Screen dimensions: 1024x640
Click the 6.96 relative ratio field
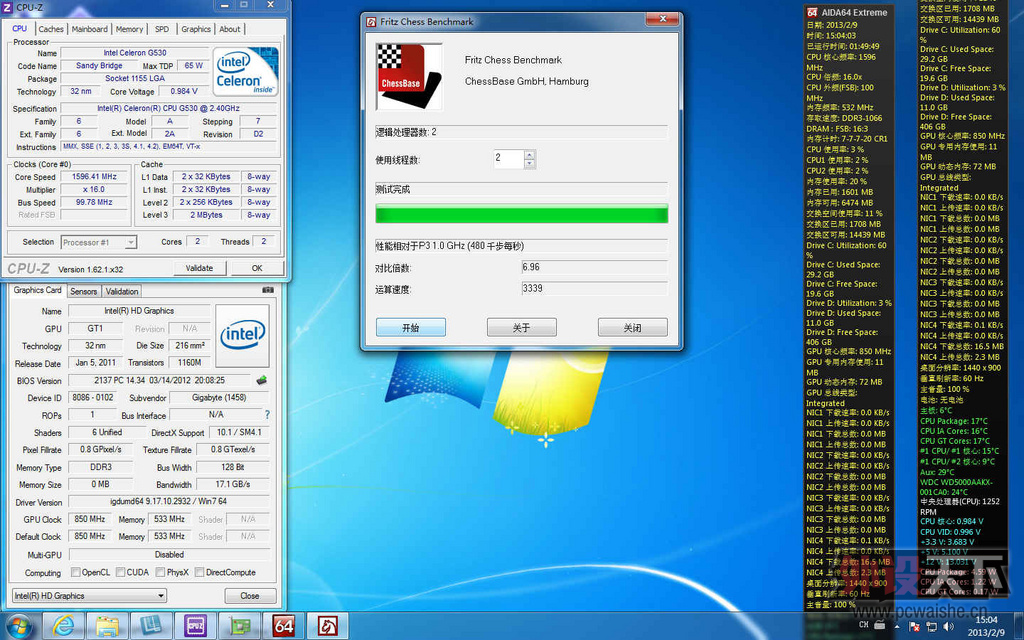point(594,267)
